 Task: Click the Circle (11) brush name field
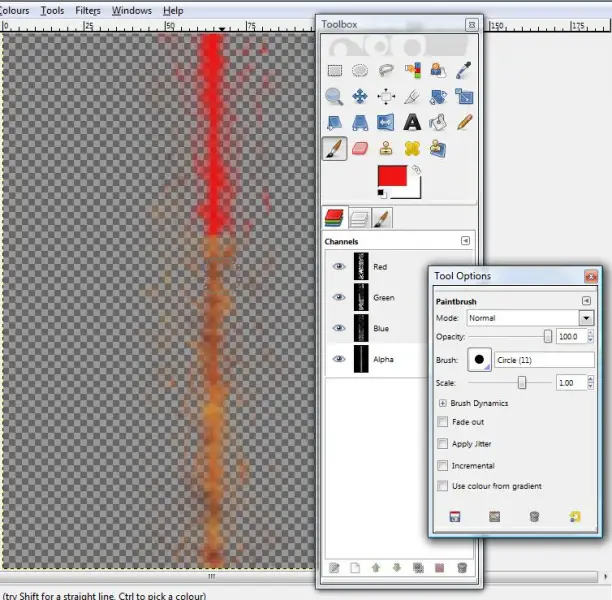[x=544, y=360]
